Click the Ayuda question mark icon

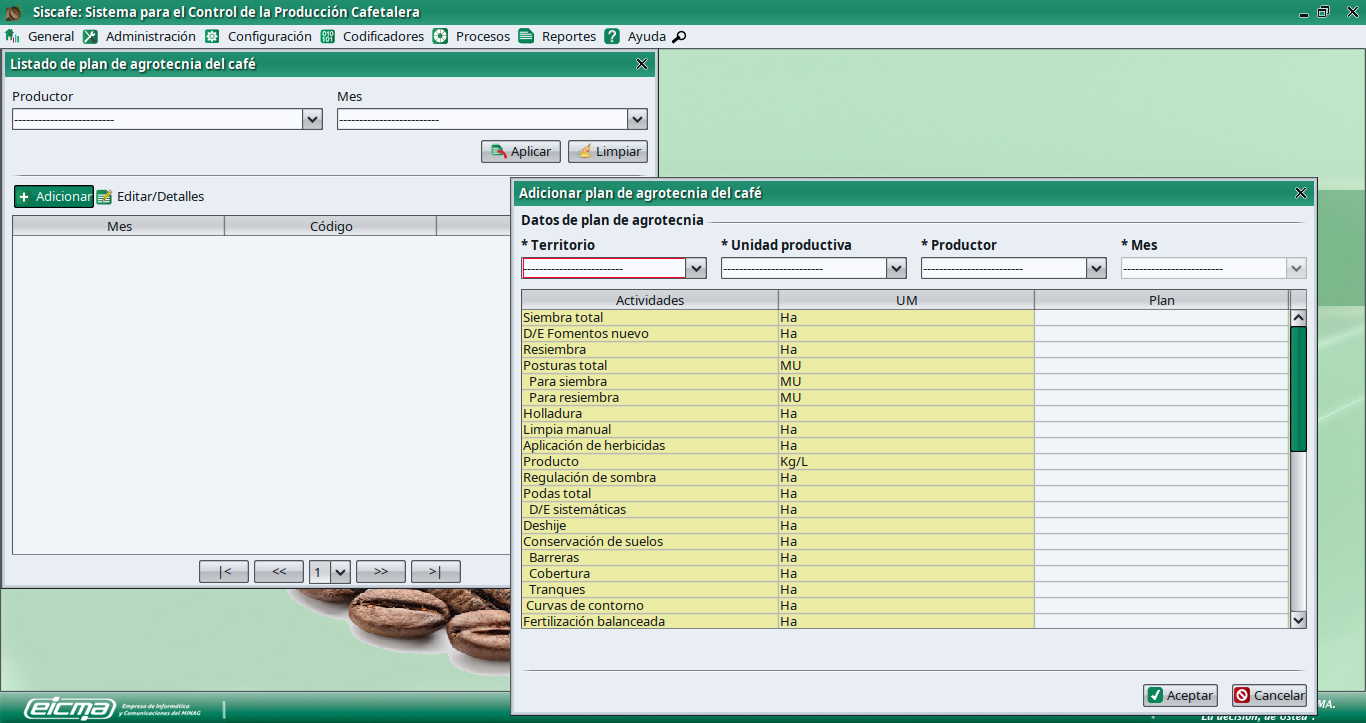tap(612, 36)
